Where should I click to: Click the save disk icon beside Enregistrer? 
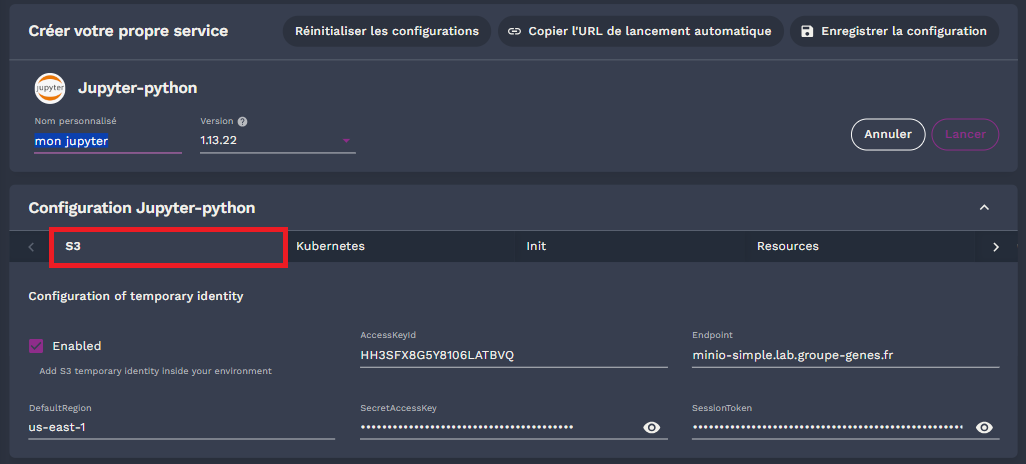(807, 31)
